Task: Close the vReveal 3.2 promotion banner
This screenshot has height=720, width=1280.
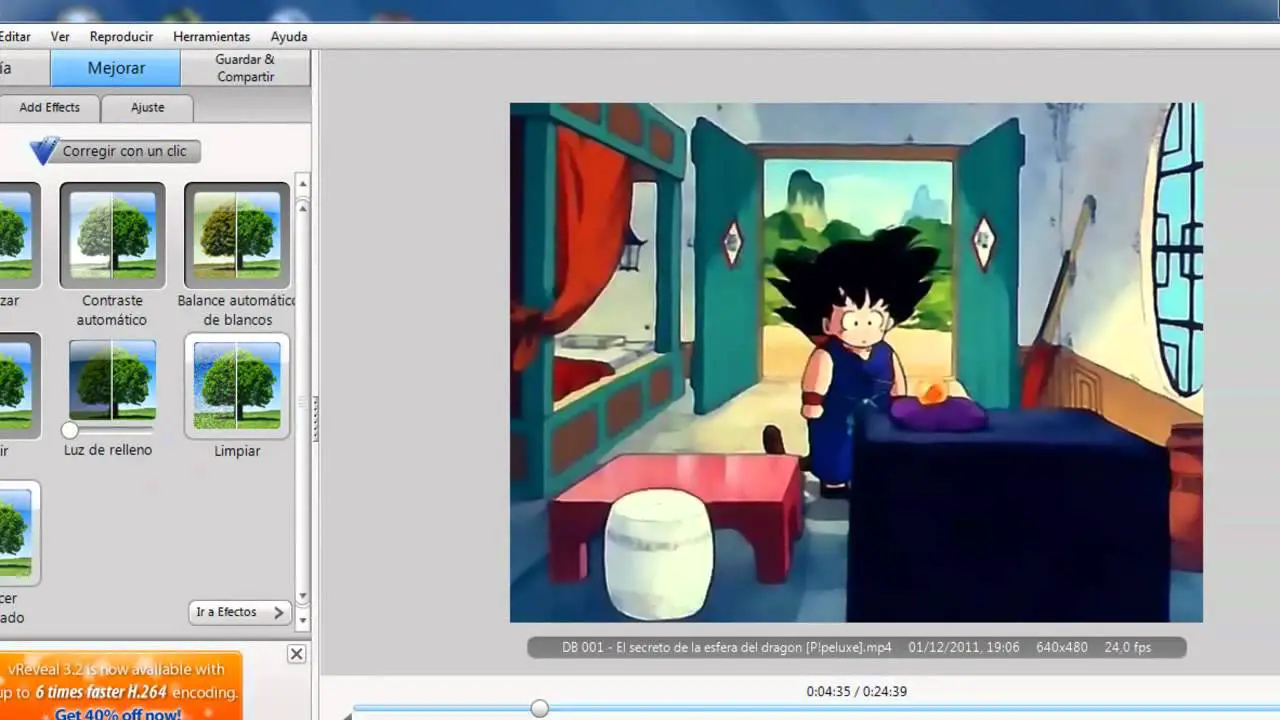Action: pyautogui.click(x=296, y=654)
